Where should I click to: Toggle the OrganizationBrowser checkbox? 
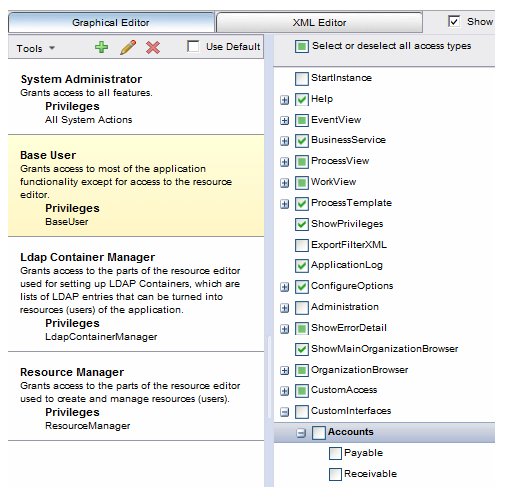click(302, 370)
